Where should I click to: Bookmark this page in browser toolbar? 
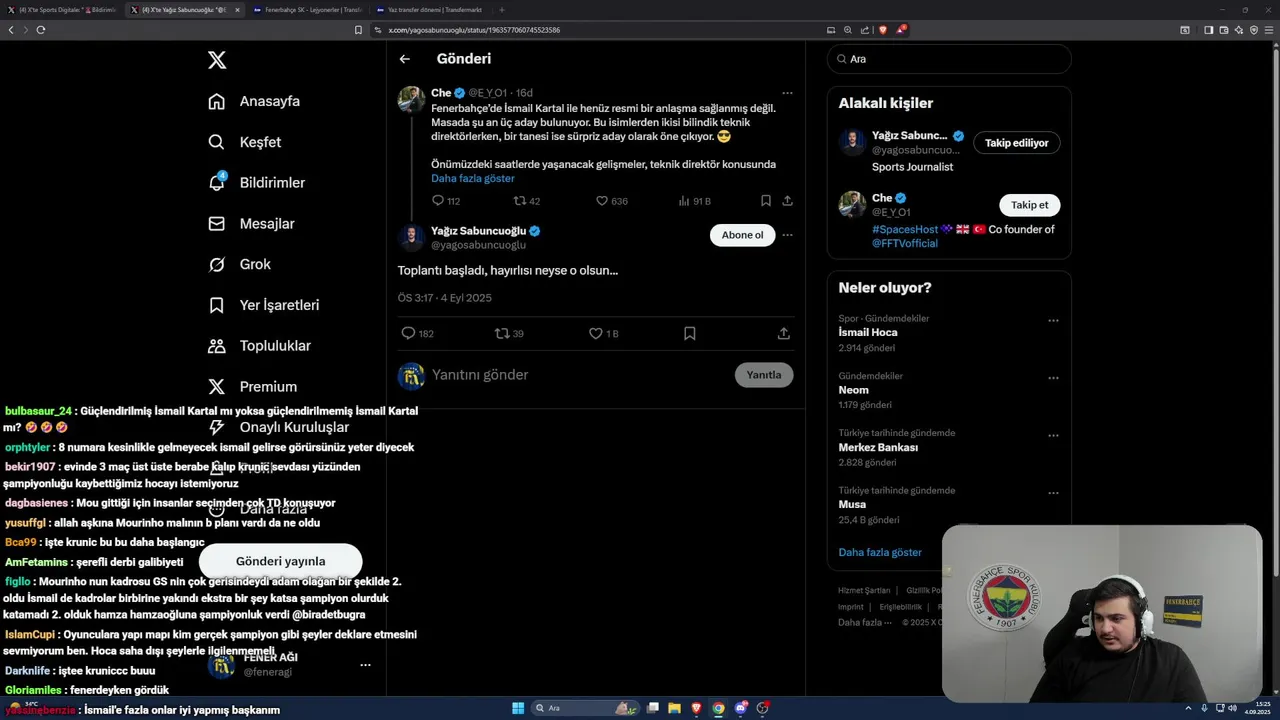tap(358, 30)
